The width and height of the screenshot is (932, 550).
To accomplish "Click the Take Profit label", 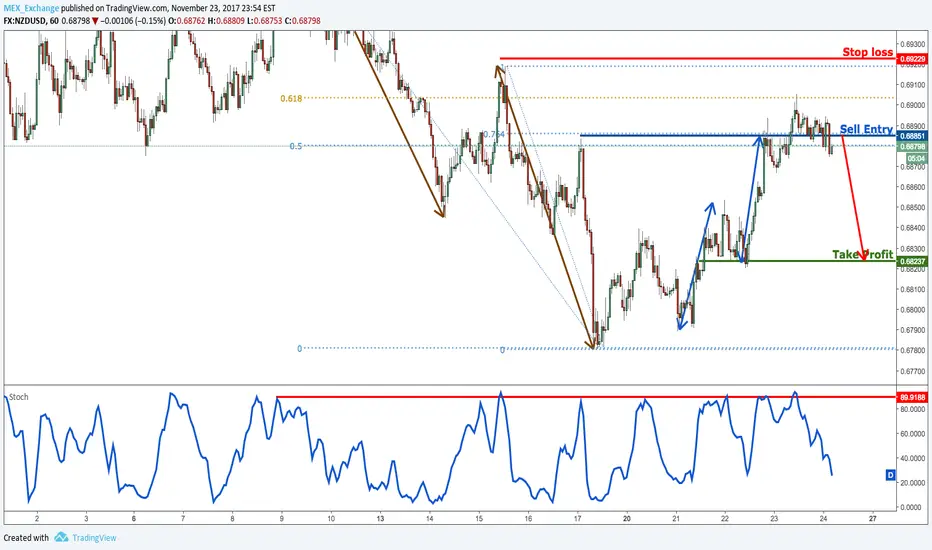I will click(862, 254).
